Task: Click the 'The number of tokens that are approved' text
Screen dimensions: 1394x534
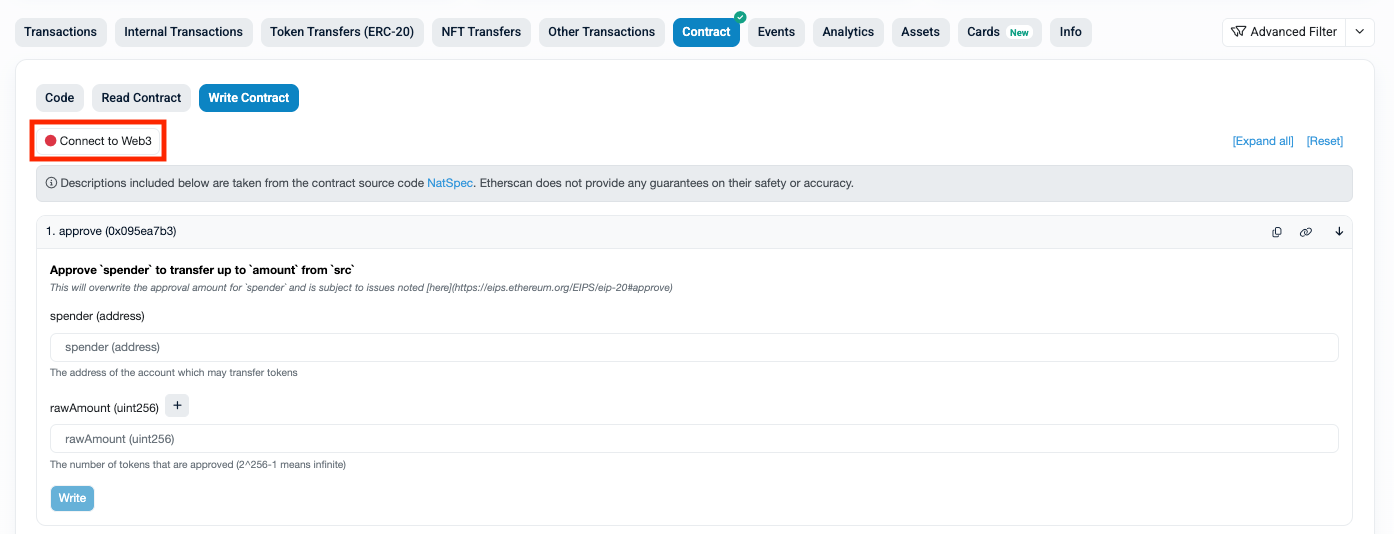Action: pyautogui.click(x=198, y=465)
